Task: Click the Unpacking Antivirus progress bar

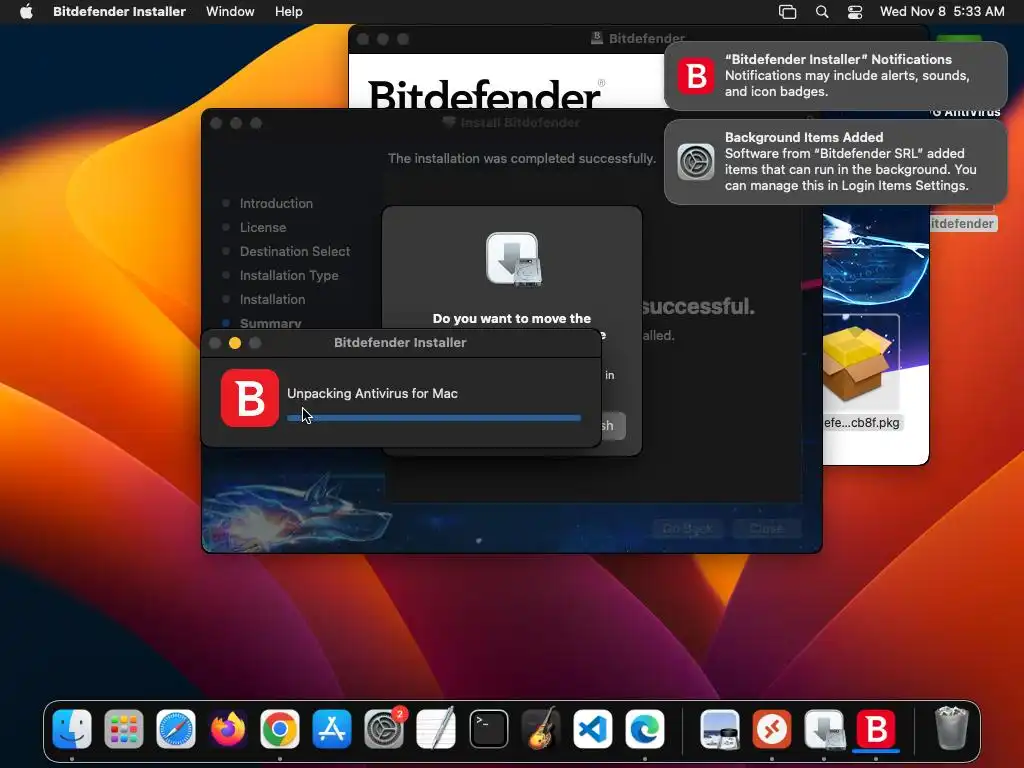Action: (x=434, y=418)
